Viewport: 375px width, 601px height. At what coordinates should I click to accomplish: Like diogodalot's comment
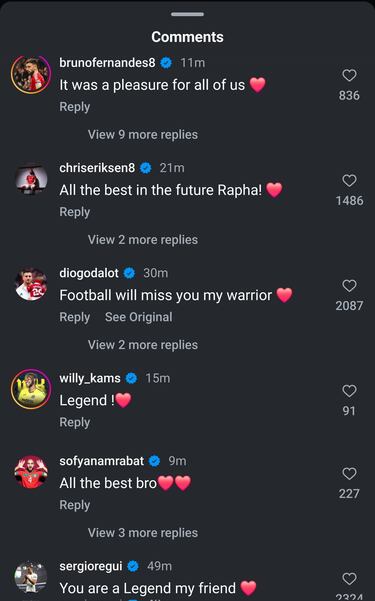(x=349, y=286)
